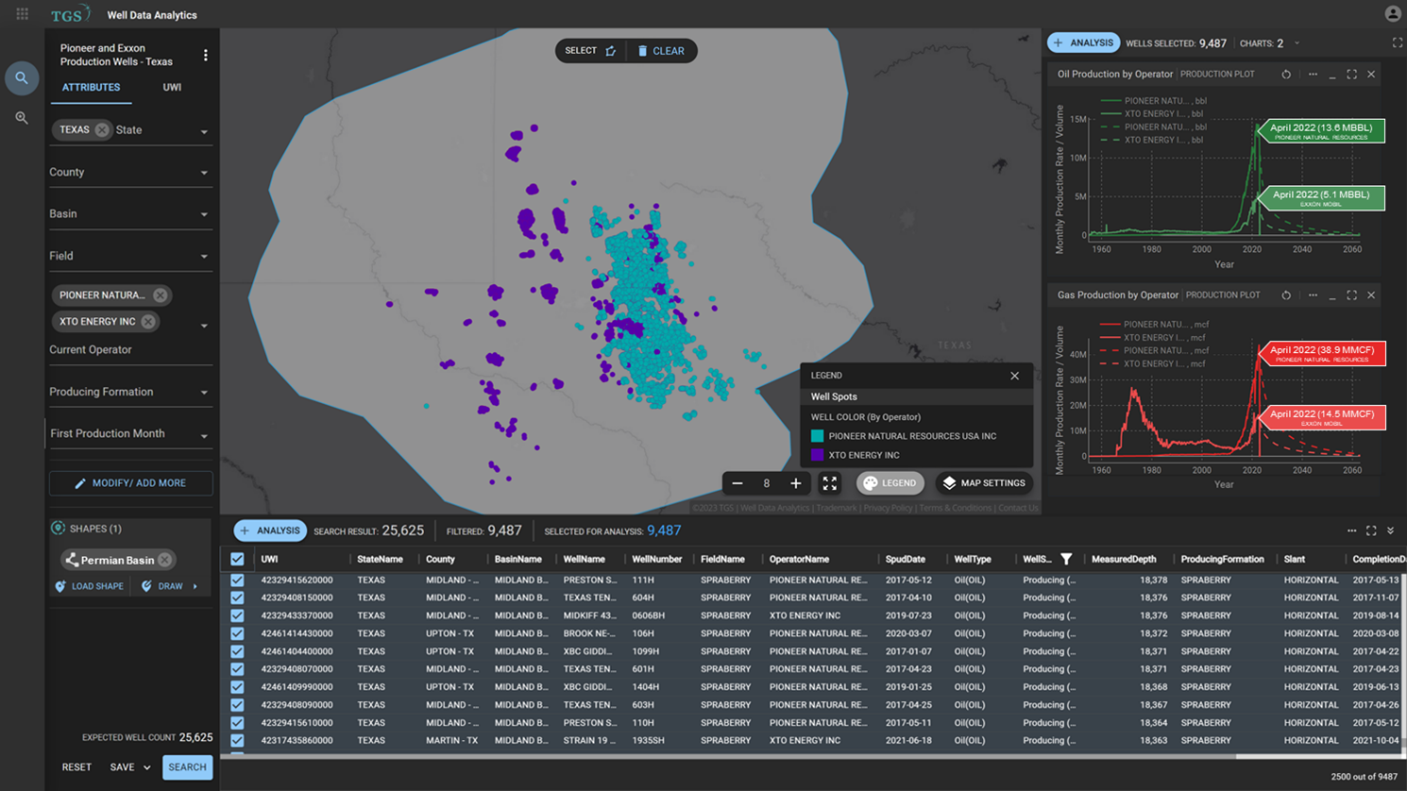Expand the County filter dropdown
This screenshot has width=1407, height=791.
click(x=204, y=173)
